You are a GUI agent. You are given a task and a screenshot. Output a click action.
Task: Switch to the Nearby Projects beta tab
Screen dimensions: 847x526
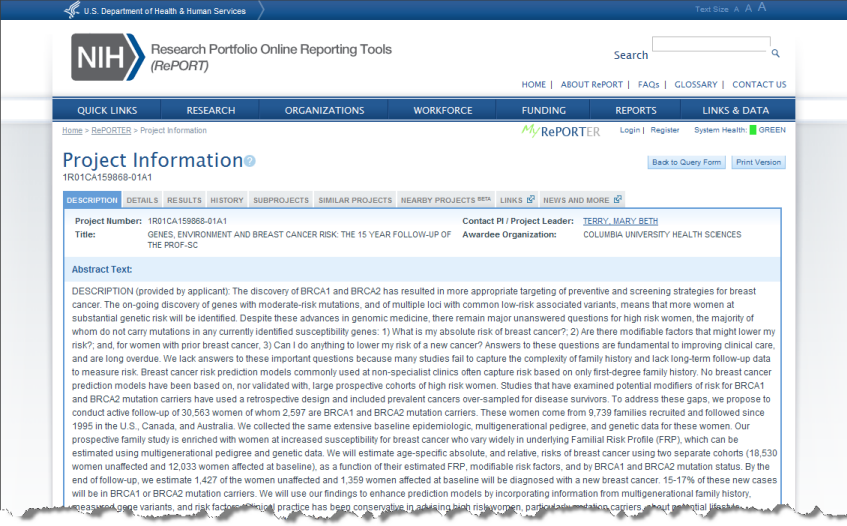coord(446,200)
